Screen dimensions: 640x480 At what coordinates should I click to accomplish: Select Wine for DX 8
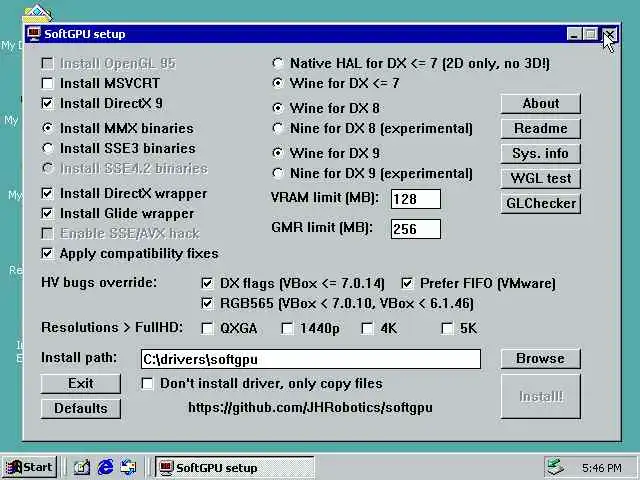(278, 108)
